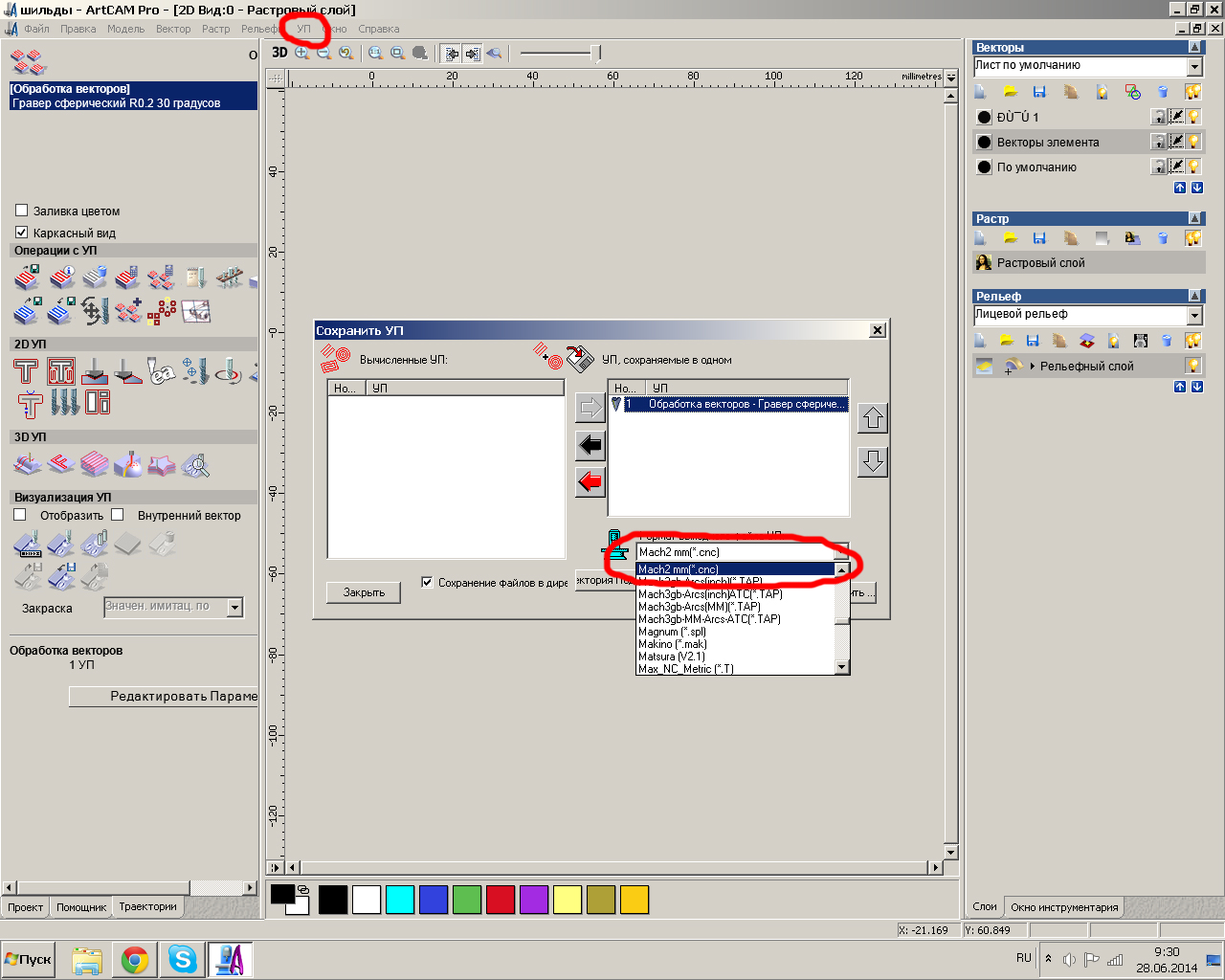Viewport: 1225px width, 980px height.
Task: Click the red left arrow in Сохранить УП dialog
Action: point(590,481)
